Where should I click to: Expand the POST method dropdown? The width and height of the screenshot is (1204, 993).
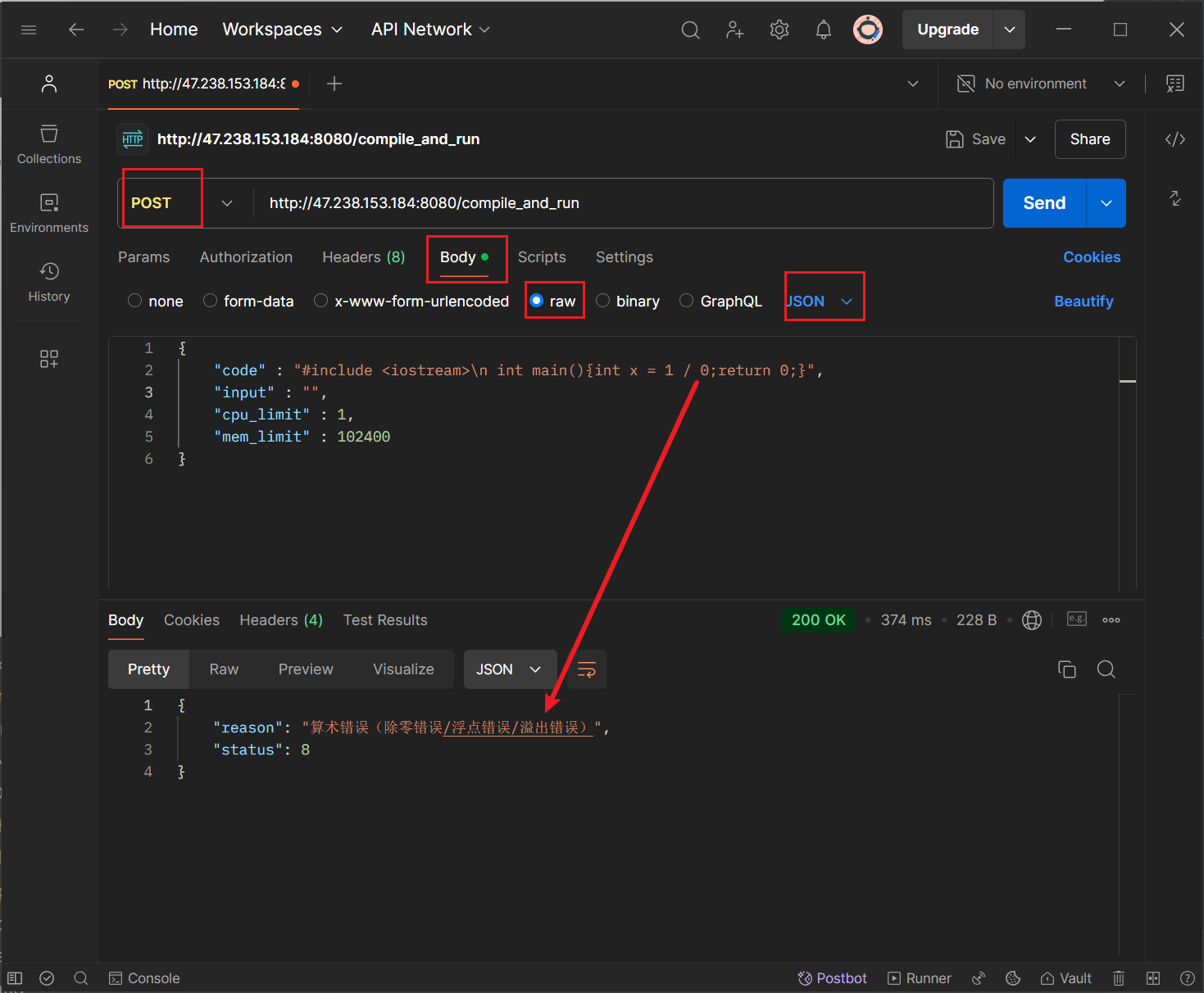coord(227,203)
